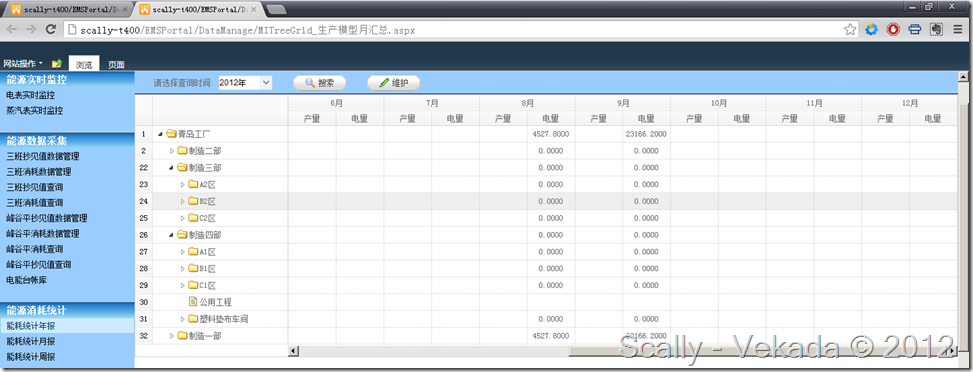Open 能耗统计周报 link
Image resolution: width=973 pixels, height=372 pixels.
[30, 356]
